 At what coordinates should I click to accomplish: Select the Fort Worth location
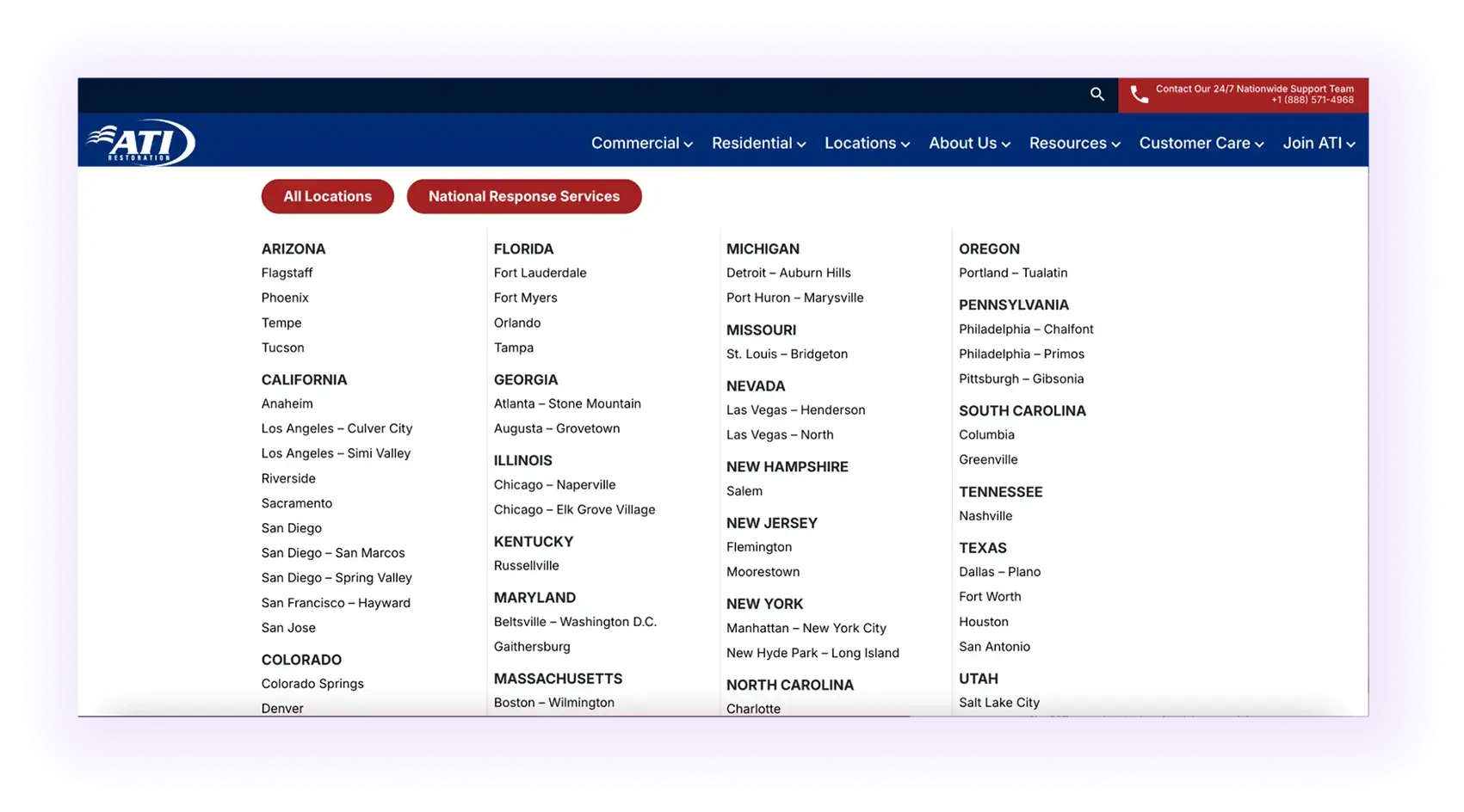pos(990,597)
